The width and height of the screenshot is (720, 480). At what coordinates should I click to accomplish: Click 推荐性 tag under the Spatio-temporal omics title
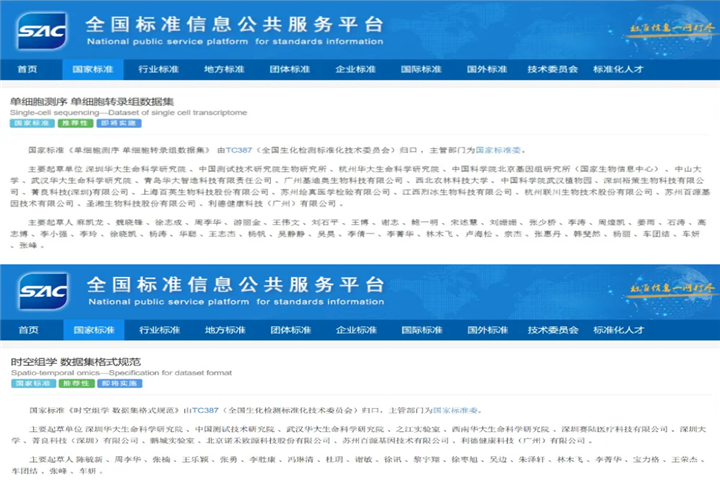(75, 383)
